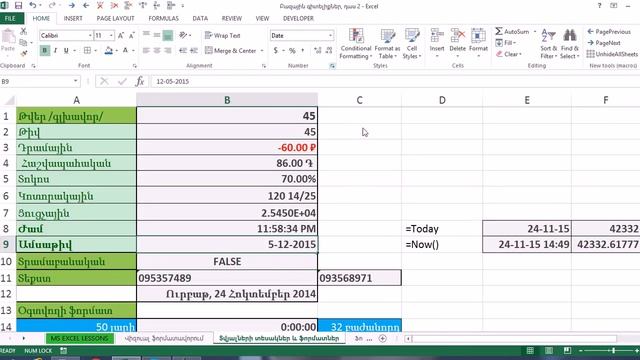The width and height of the screenshot is (640, 360).
Task: Switch to the INSERT ribbon tab
Action: tap(73, 18)
